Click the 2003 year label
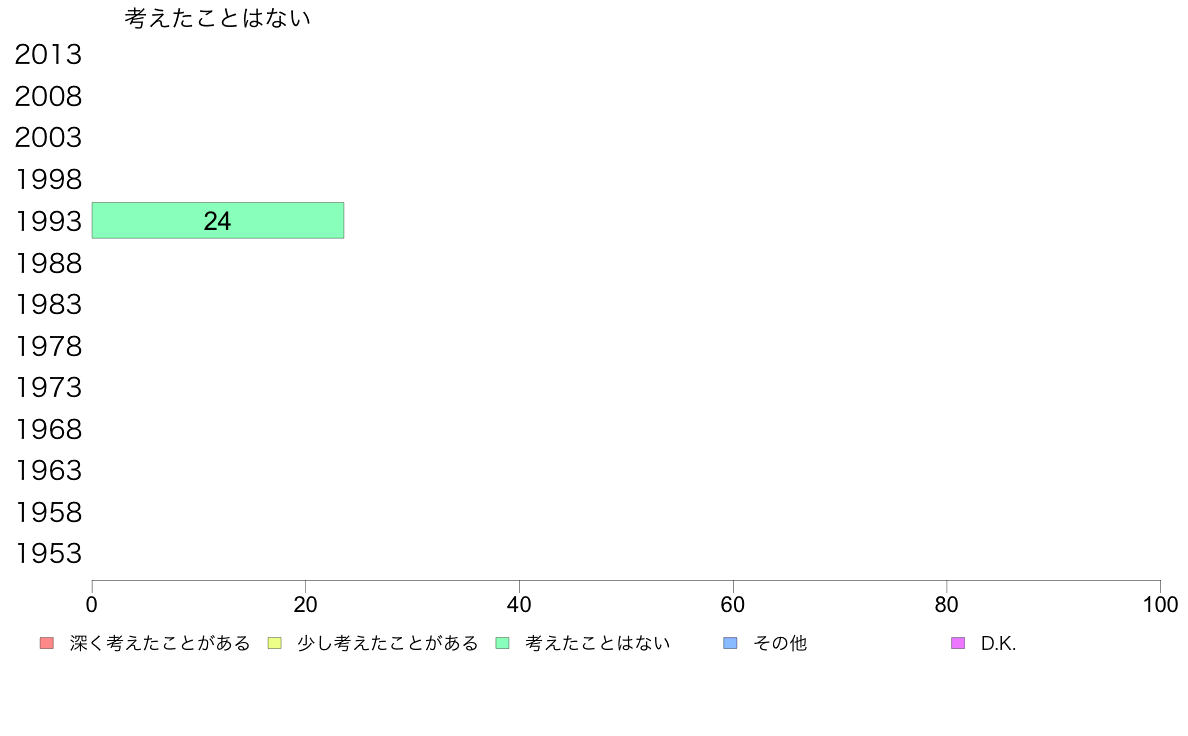This screenshot has height=736, width=1188. click(48, 138)
